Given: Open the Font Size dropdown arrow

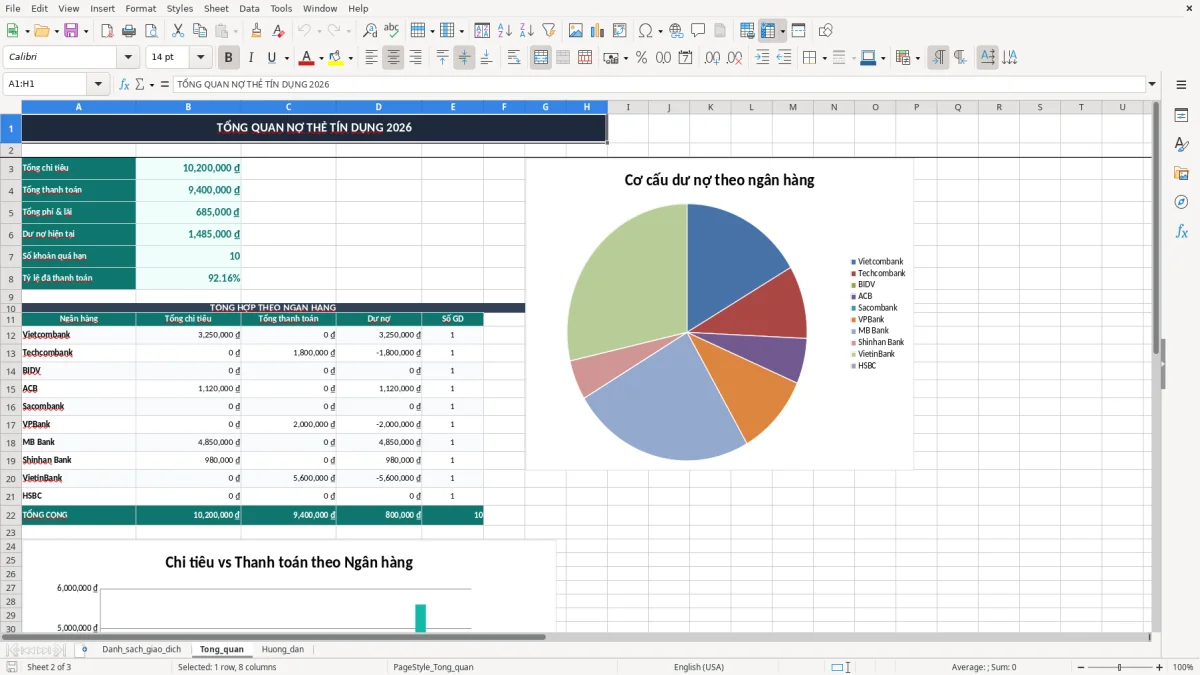Looking at the screenshot, I should pyautogui.click(x=201, y=58).
